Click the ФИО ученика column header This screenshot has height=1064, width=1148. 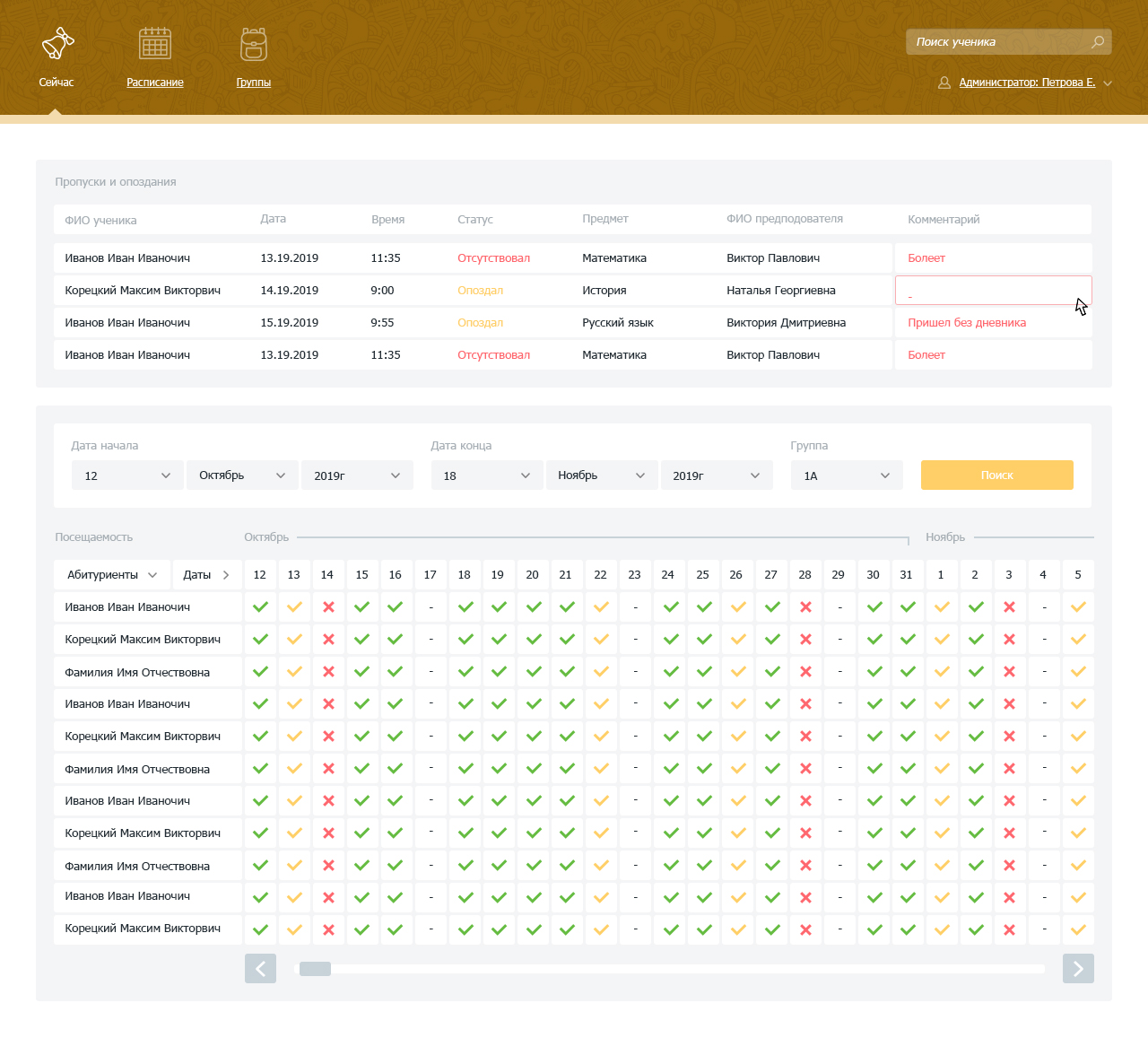pos(100,220)
